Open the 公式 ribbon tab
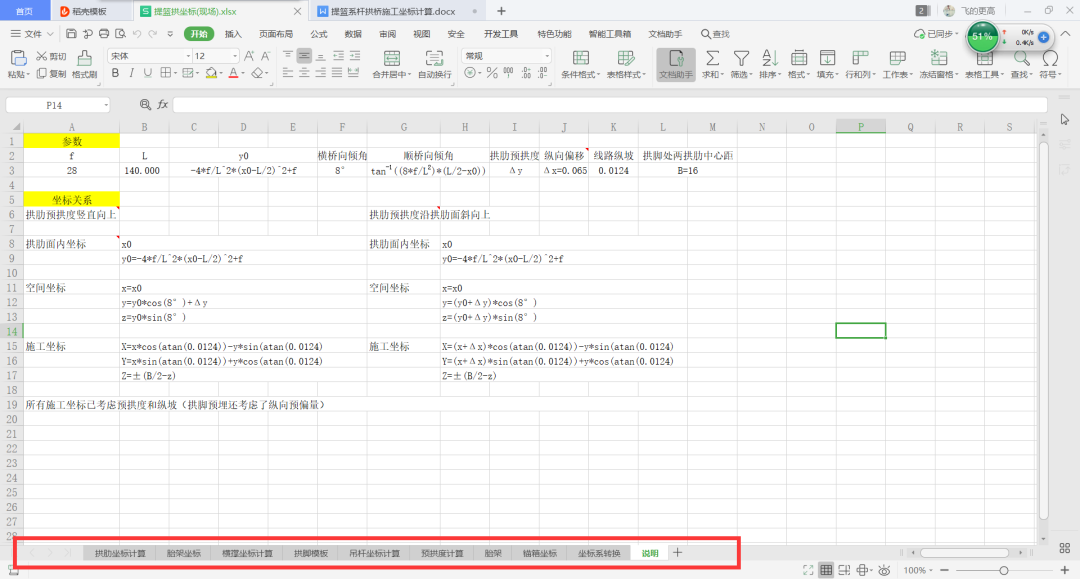Viewport: 1080px width, 579px height. point(319,34)
